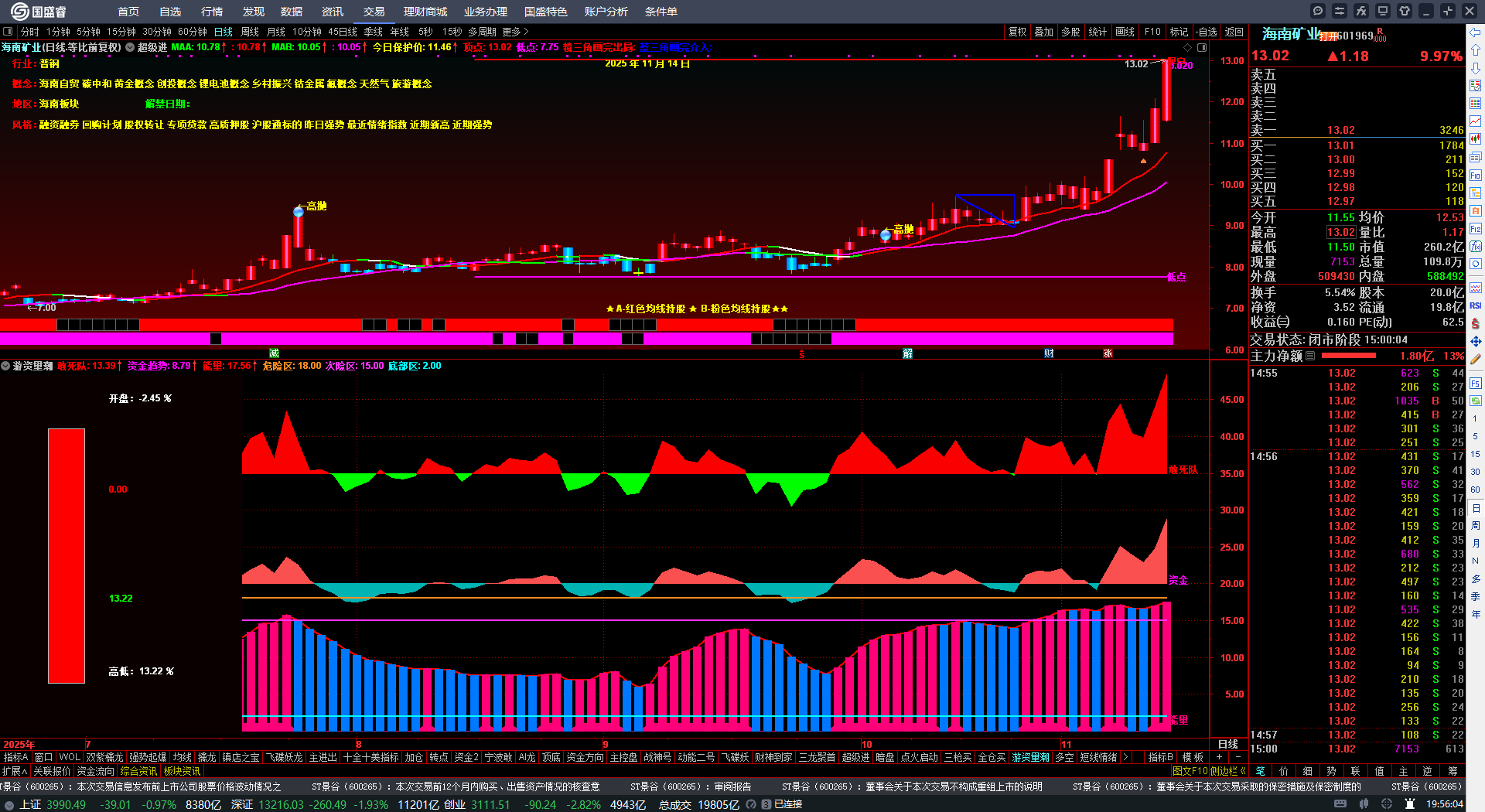This screenshot has width=1485, height=812.
Task: Click the RSI indicator sidebar icon
Action: pyautogui.click(x=1476, y=306)
